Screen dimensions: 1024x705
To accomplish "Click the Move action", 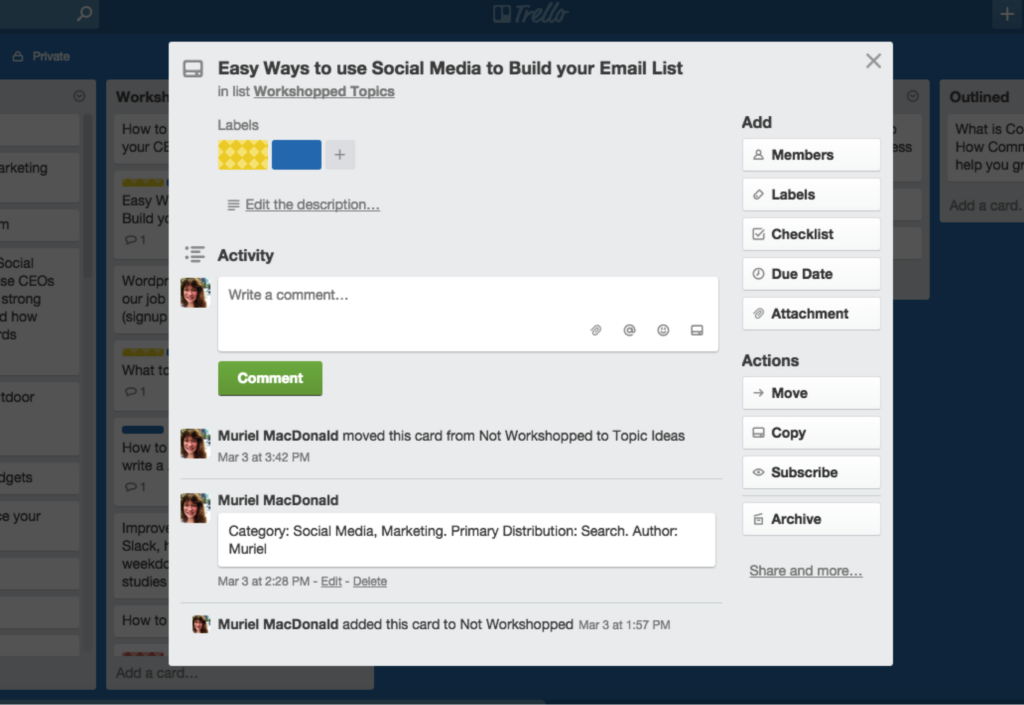I will tap(811, 393).
